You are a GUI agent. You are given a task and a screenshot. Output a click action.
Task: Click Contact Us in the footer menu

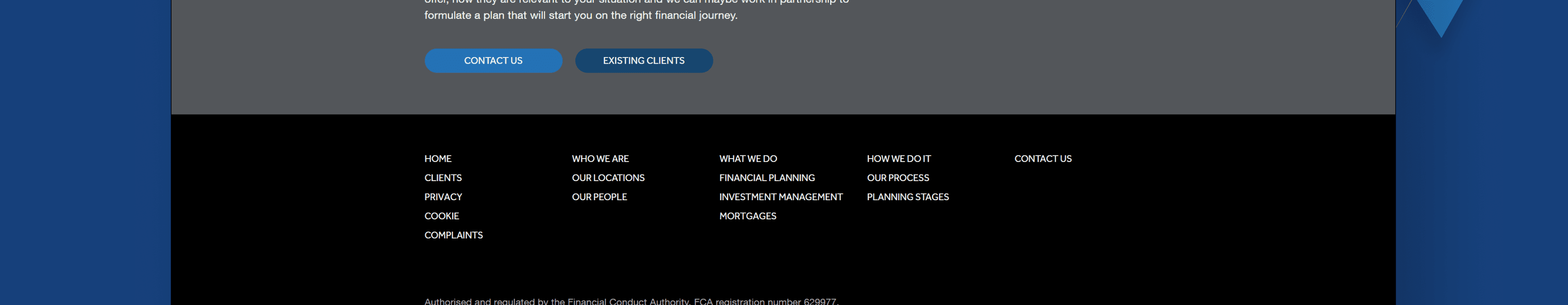(1042, 159)
